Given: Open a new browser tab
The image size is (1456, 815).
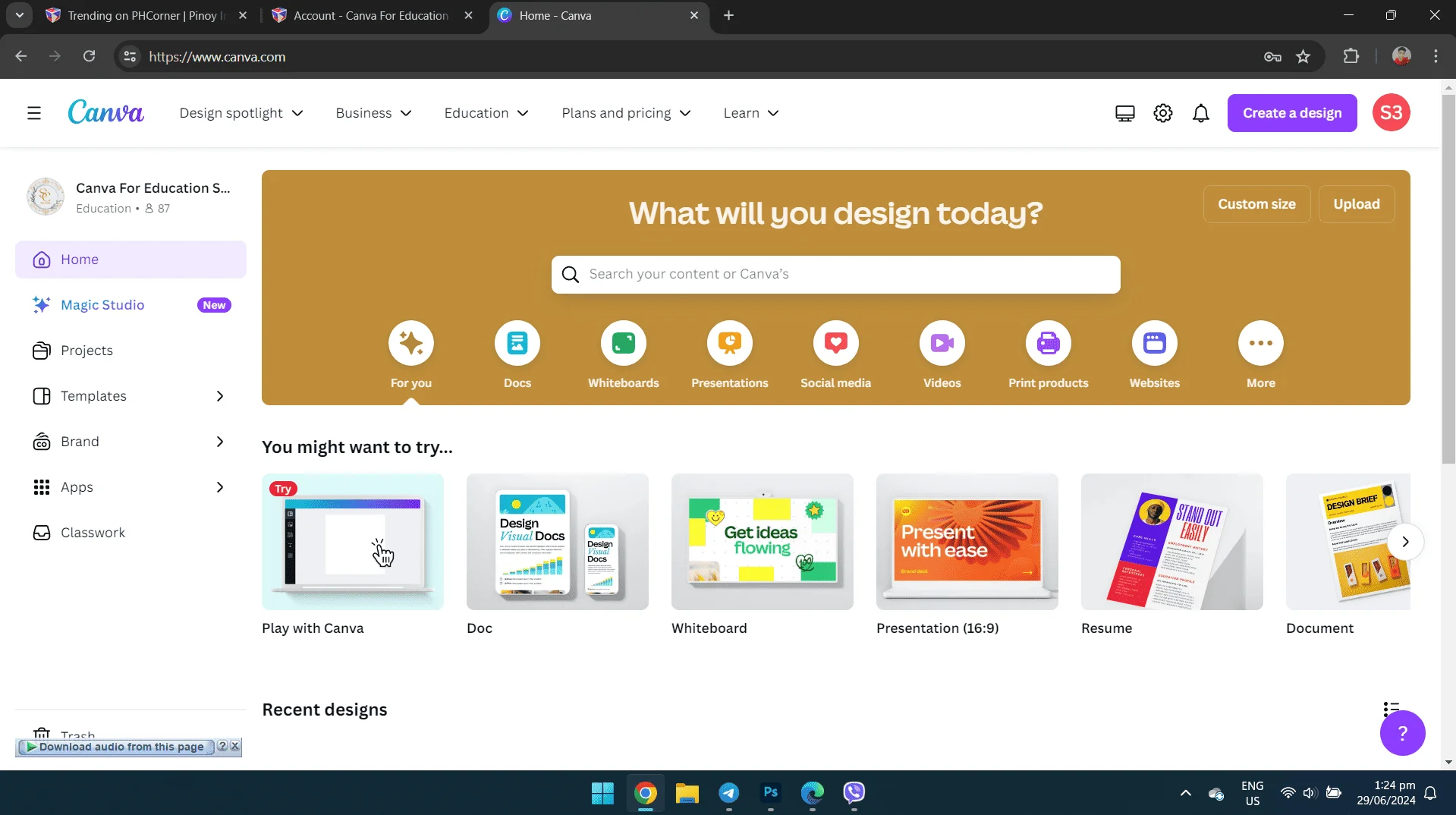Looking at the screenshot, I should point(728,15).
